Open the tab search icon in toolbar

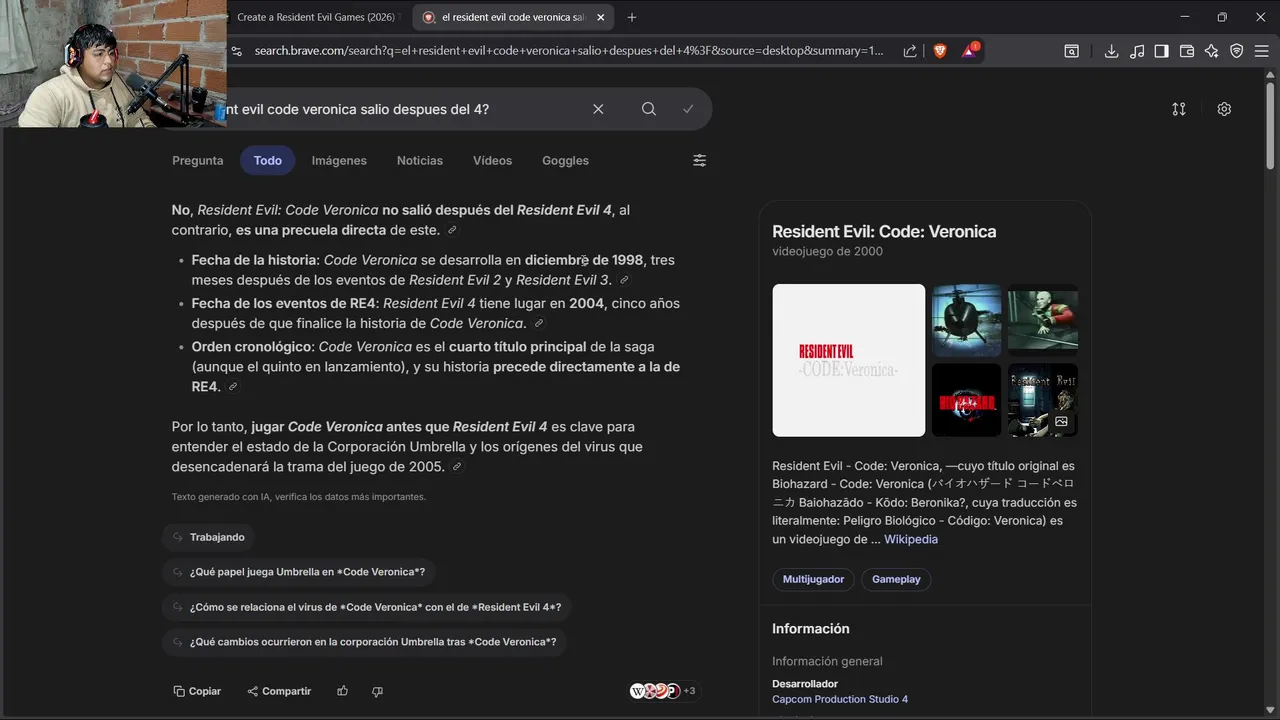point(1071,51)
